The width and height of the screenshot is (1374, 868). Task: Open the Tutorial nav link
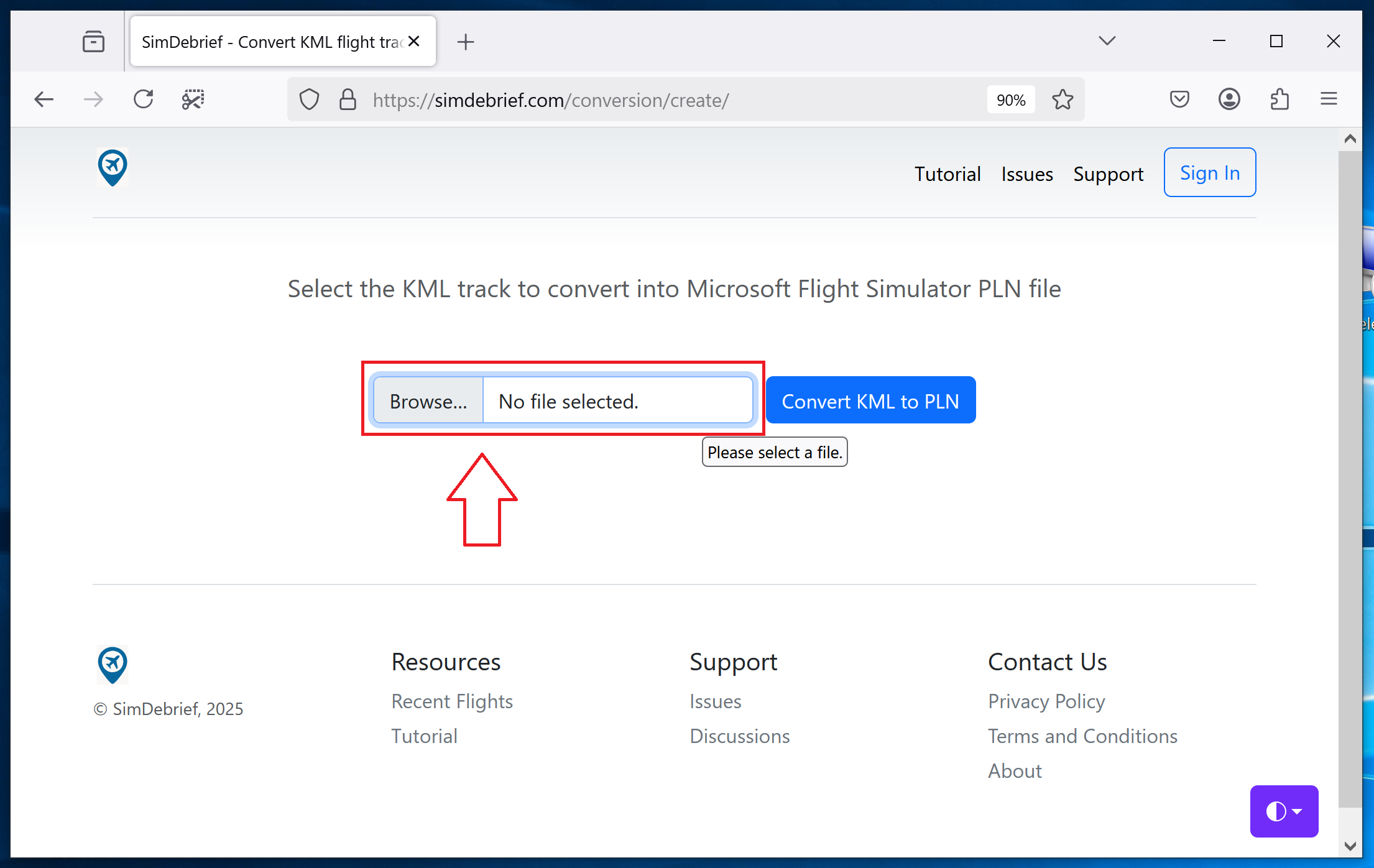coord(948,173)
